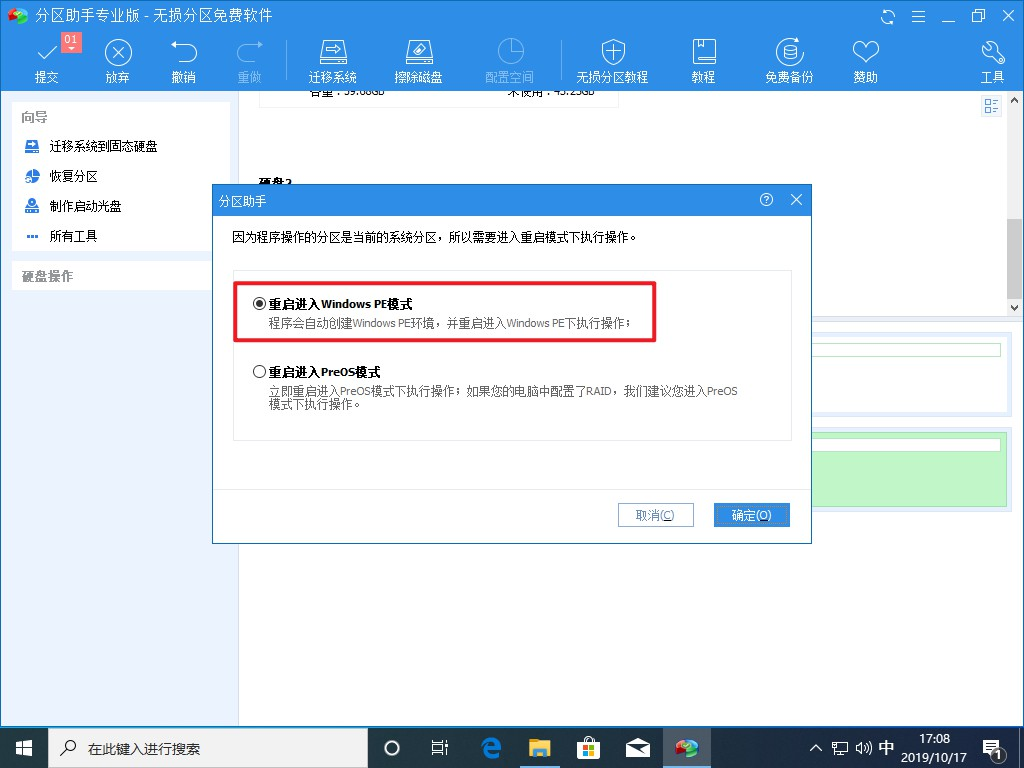Select 重启进入PreOS模式 option
This screenshot has width=1024, height=768.
(x=259, y=372)
